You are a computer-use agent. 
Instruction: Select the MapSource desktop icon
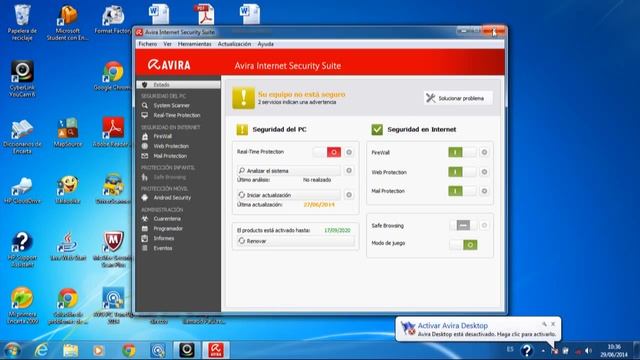[68, 133]
